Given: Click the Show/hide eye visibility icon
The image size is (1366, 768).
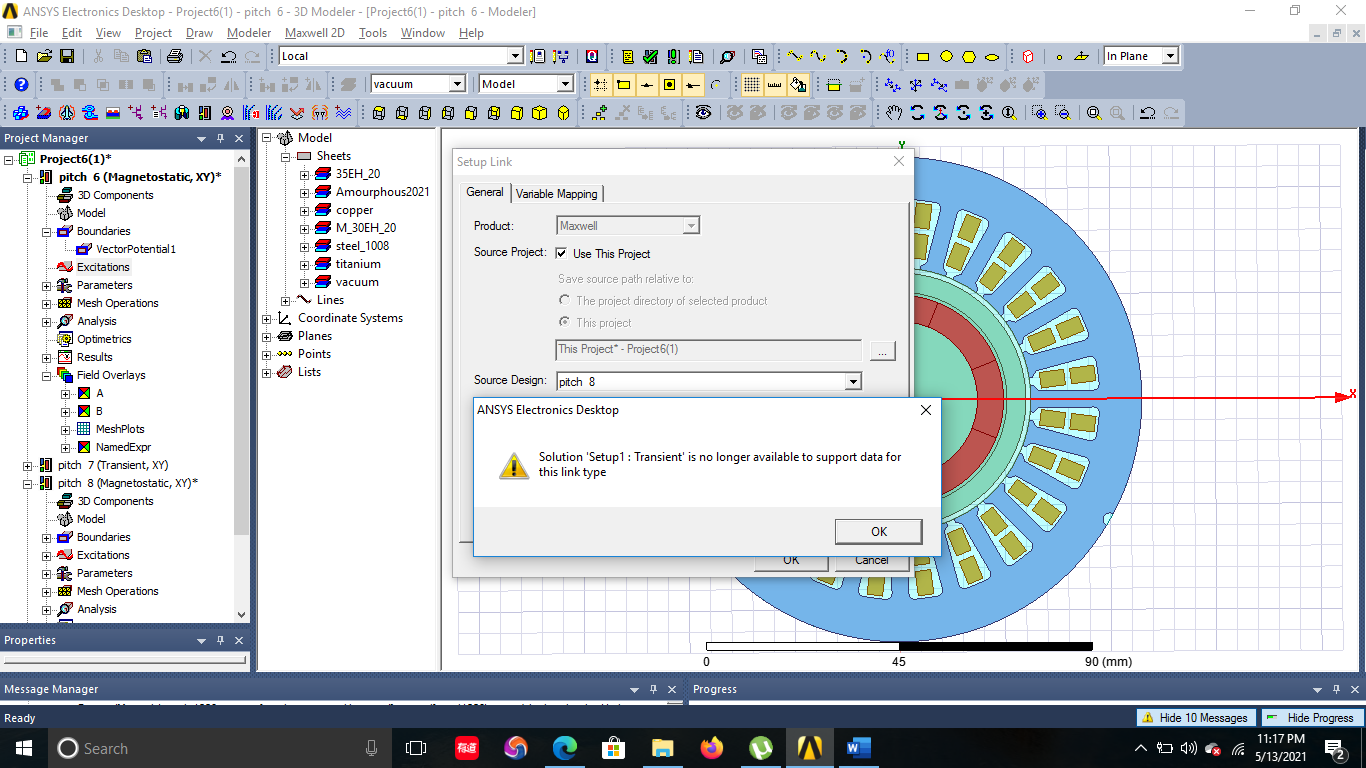Looking at the screenshot, I should pyautogui.click(x=704, y=112).
